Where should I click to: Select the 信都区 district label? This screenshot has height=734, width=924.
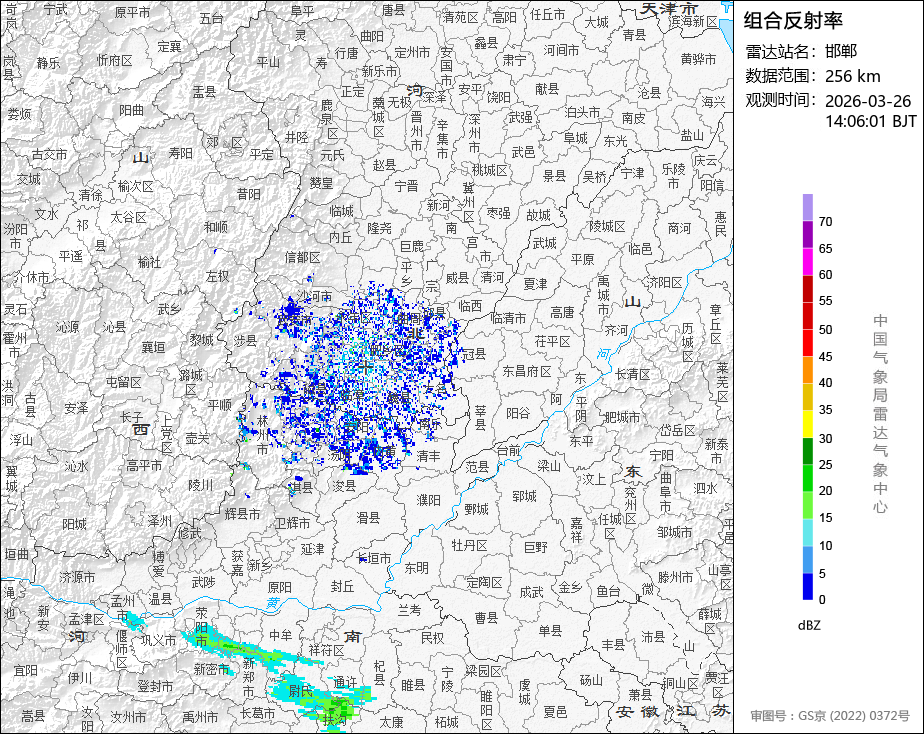tap(302, 257)
